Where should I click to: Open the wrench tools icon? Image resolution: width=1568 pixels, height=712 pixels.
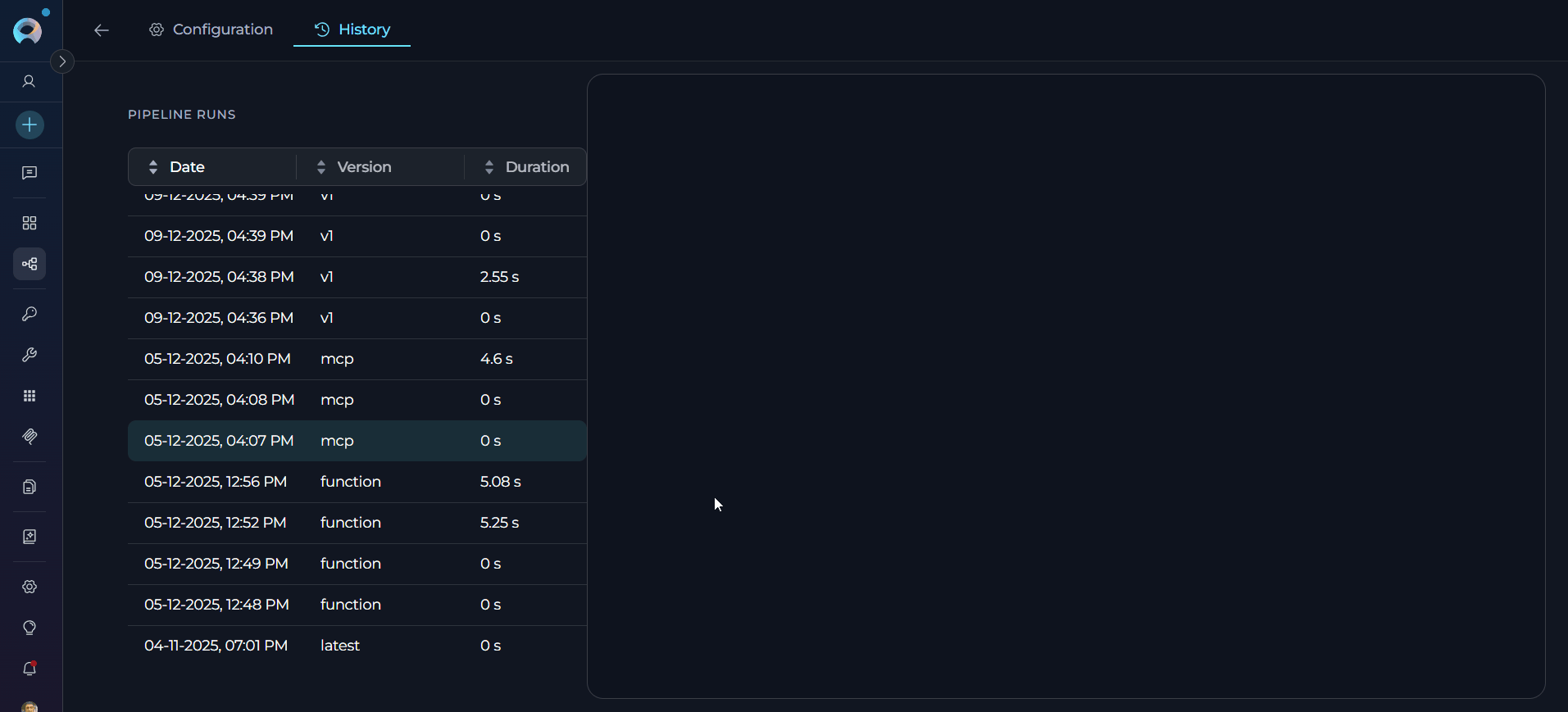[x=30, y=355]
